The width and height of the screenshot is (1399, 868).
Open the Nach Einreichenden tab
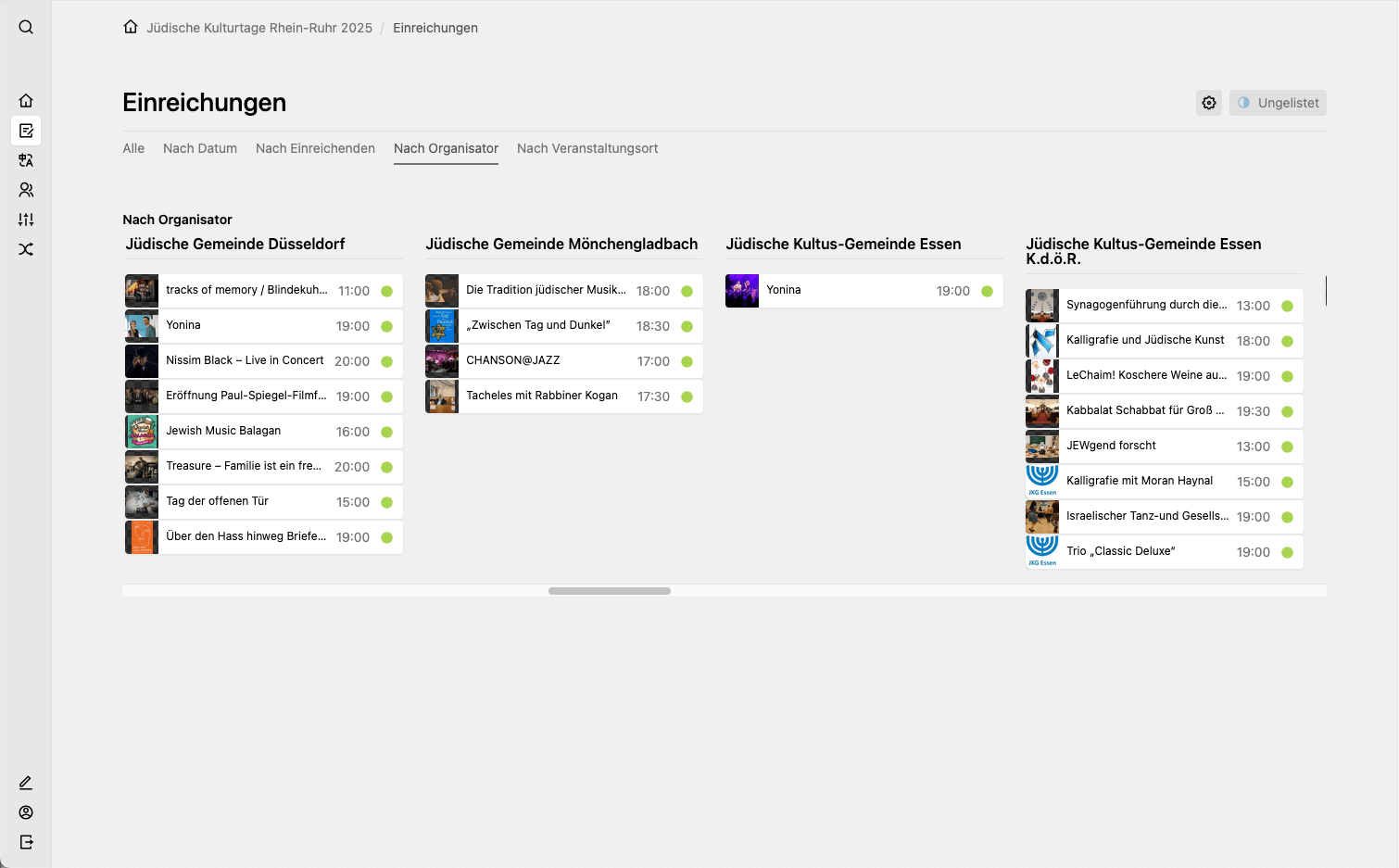315,148
